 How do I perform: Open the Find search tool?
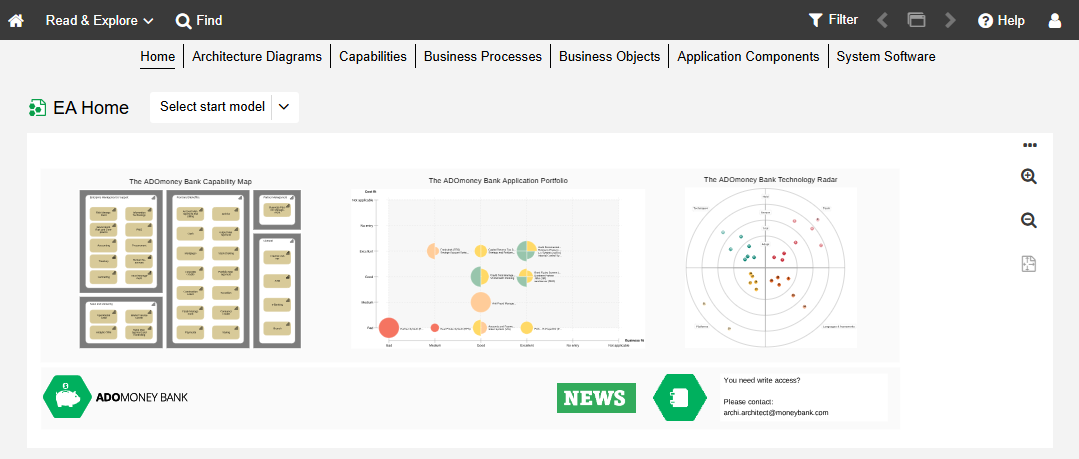[x=199, y=20]
